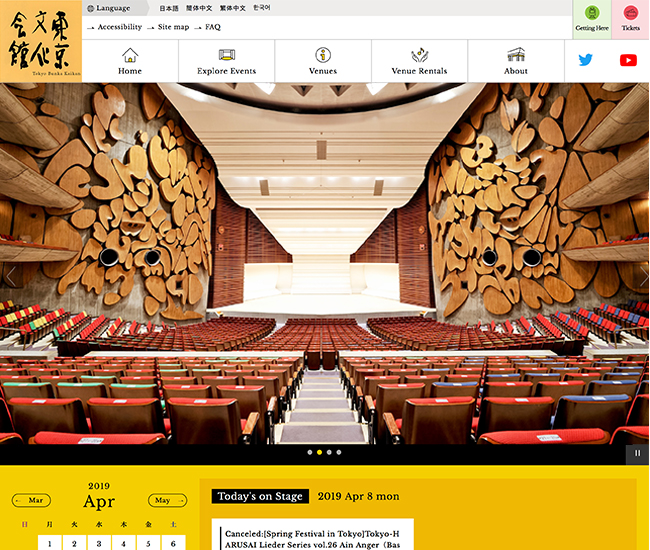Viewport: 650px width, 550px height.
Task: Open the Twitter page icon
Action: coord(585,60)
